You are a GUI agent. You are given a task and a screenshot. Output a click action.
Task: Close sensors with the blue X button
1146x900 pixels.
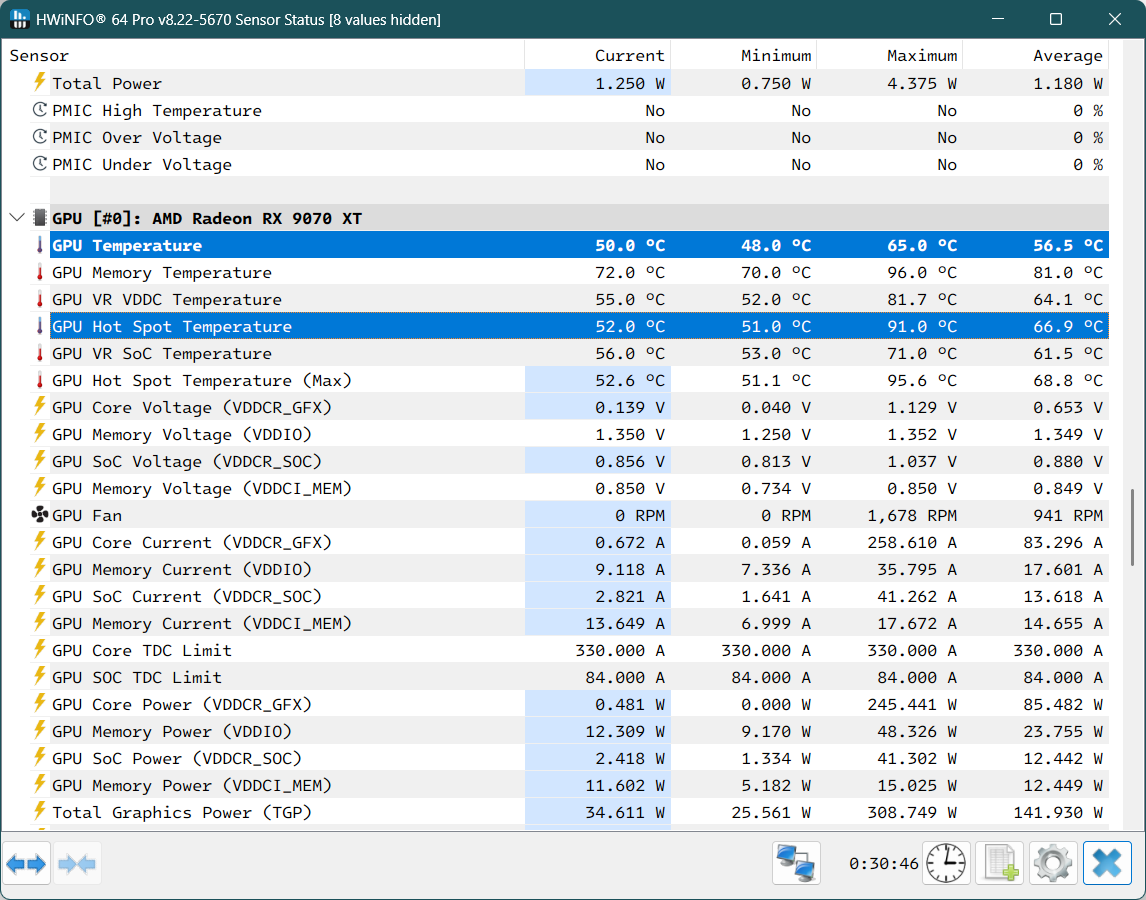click(x=1107, y=863)
